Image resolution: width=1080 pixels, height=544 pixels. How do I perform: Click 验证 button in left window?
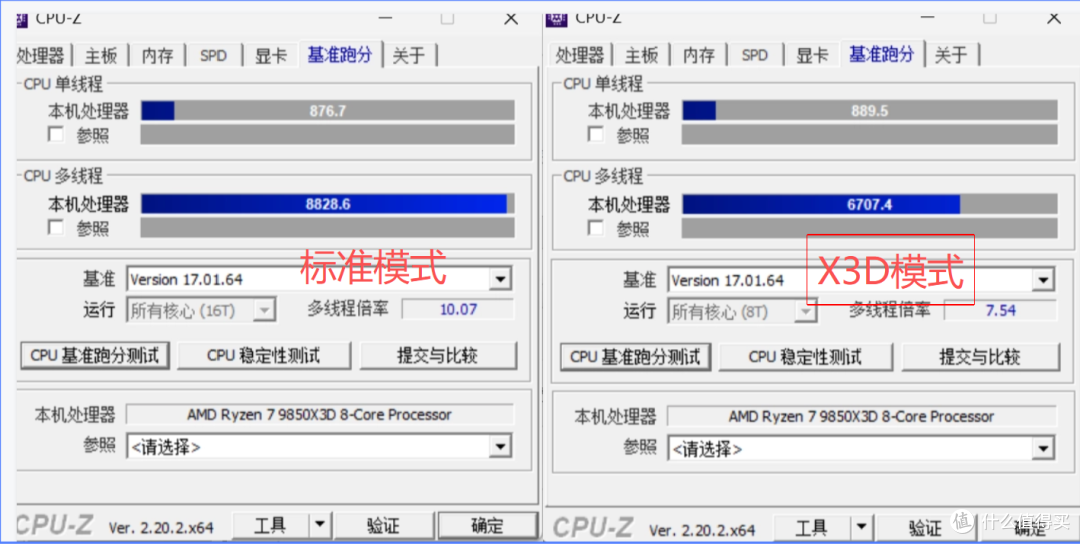(x=384, y=526)
